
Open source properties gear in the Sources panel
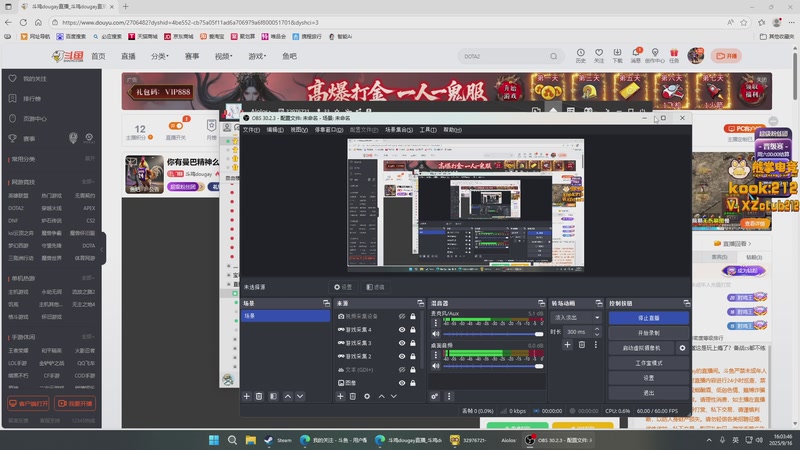click(367, 396)
